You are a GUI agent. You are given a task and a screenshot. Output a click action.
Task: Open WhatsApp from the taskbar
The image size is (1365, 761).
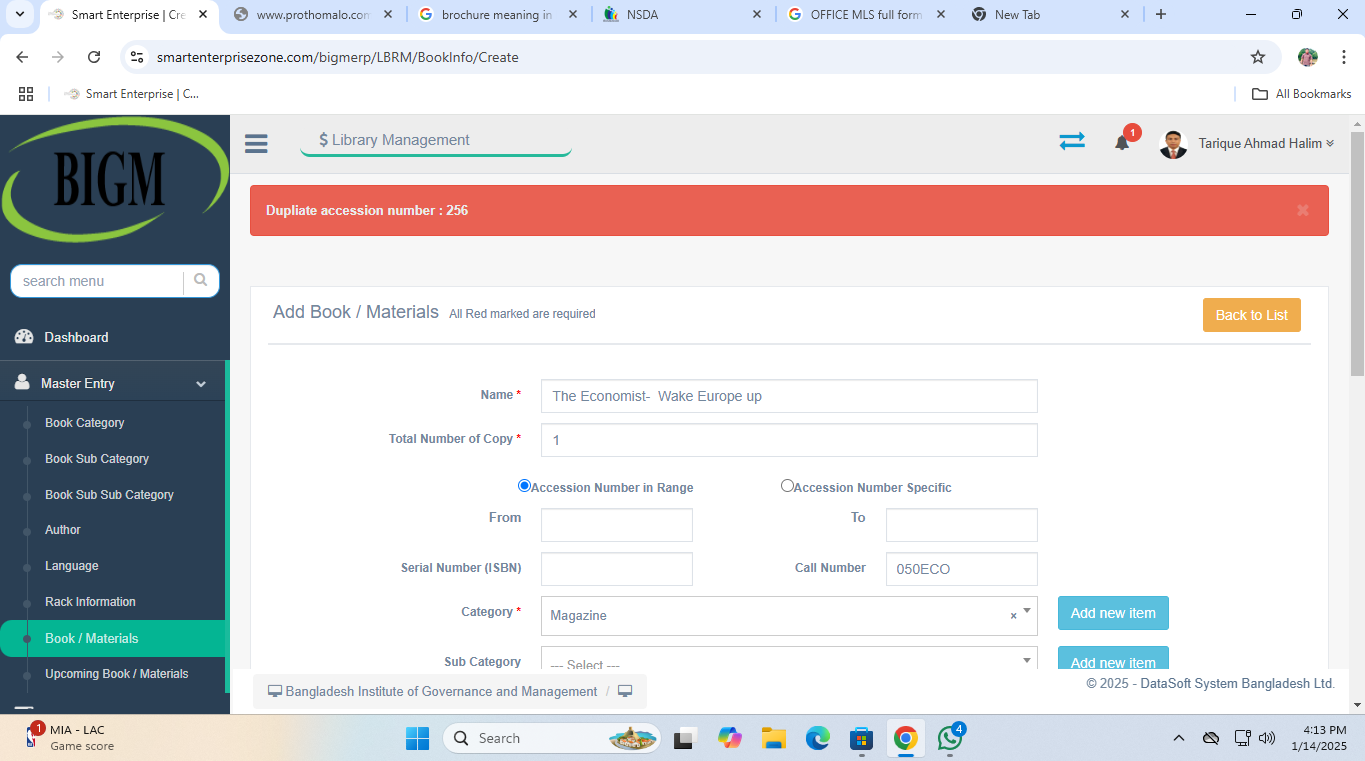[x=949, y=738]
